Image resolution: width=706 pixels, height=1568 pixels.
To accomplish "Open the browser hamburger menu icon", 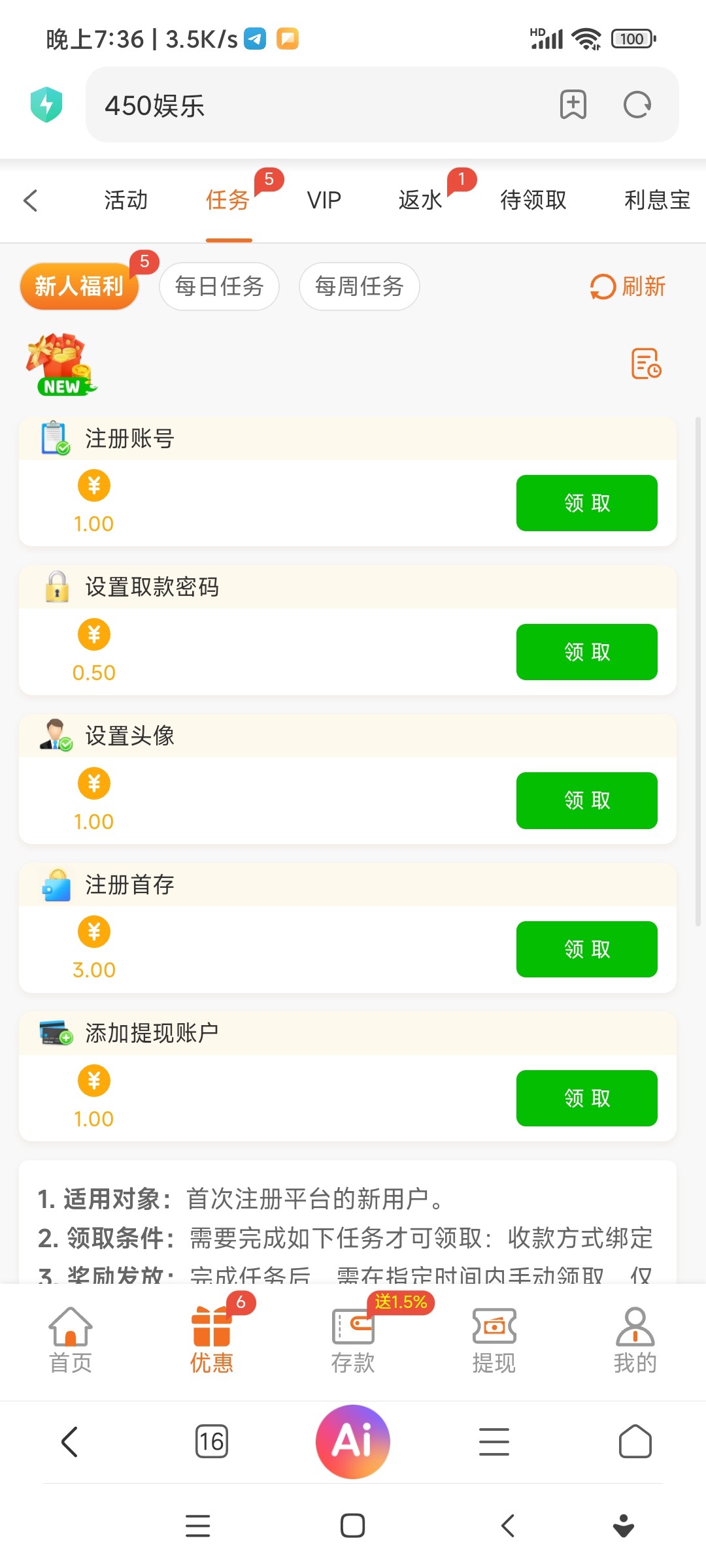I will (x=494, y=1441).
